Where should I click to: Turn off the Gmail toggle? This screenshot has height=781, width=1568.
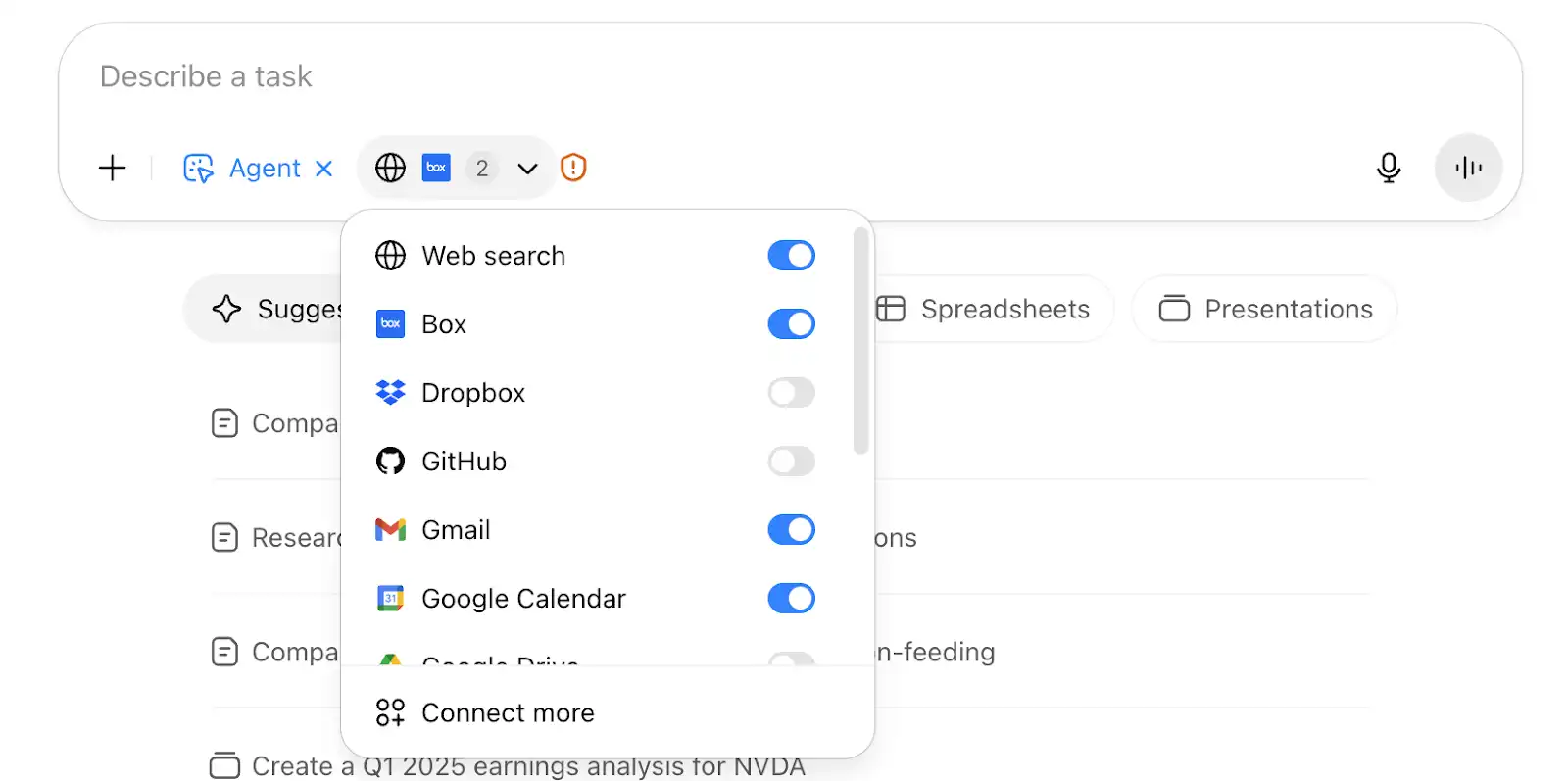(792, 530)
